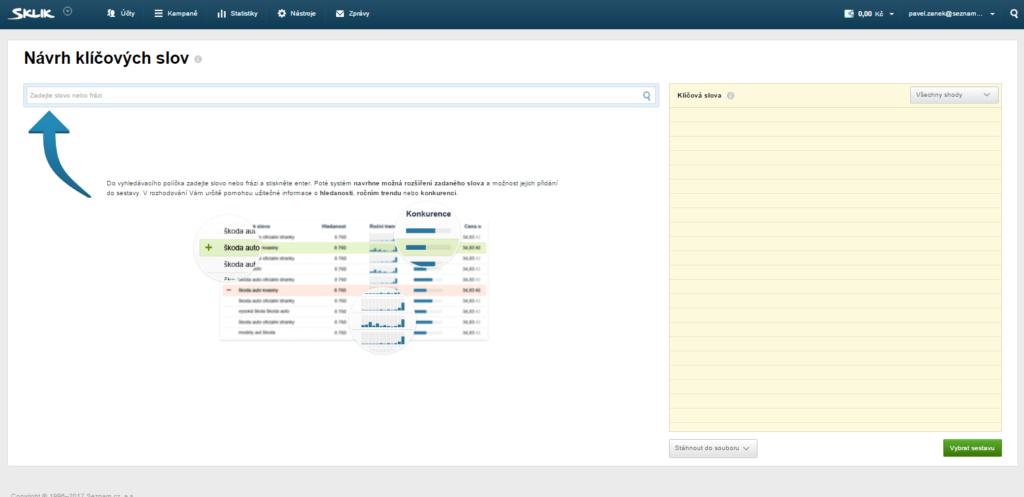Click info icon next to page title
This screenshot has width=1024, height=497.
click(198, 60)
